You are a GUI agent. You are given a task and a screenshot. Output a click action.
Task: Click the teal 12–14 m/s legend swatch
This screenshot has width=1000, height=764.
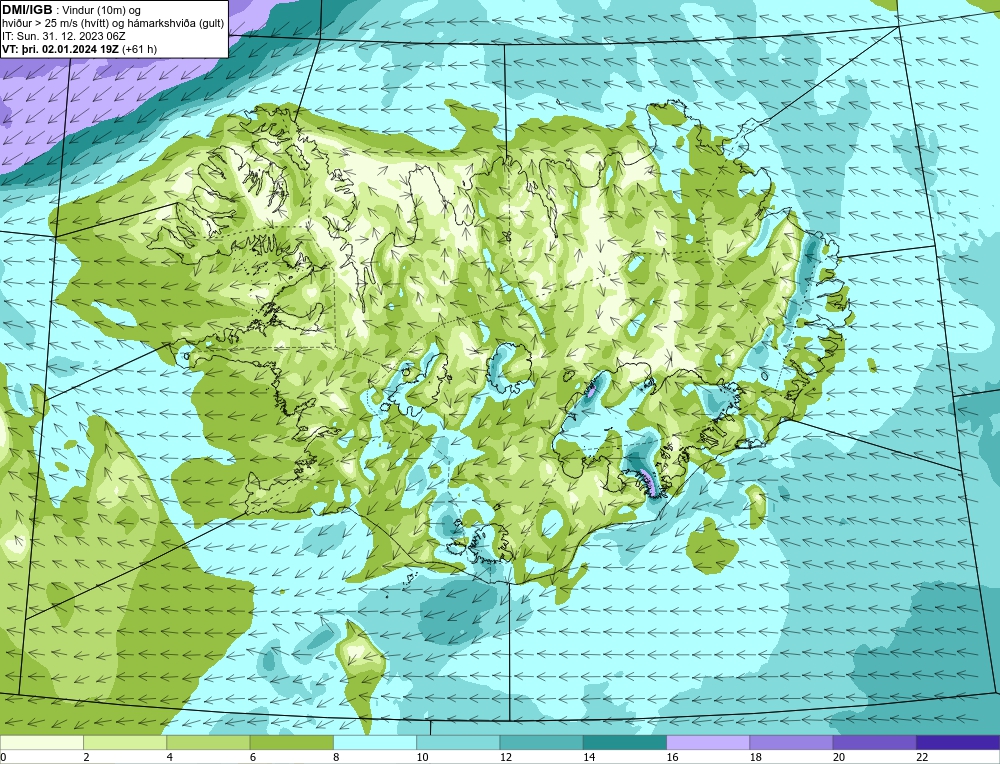541,742
